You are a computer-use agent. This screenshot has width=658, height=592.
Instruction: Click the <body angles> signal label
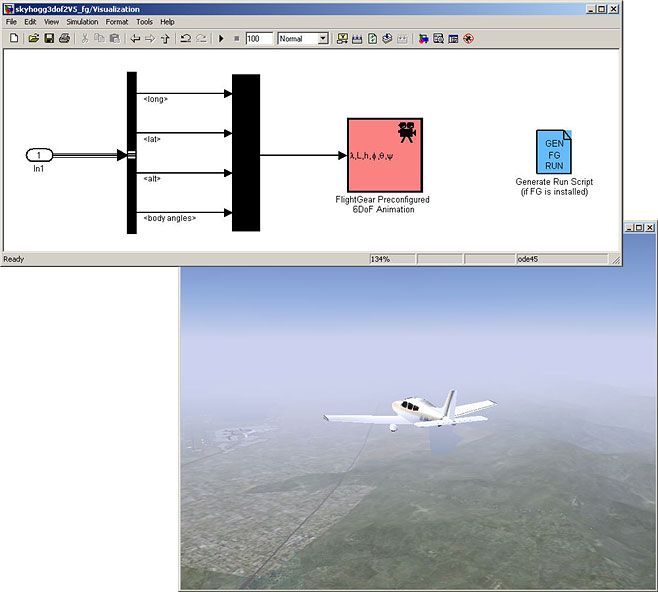coord(170,218)
